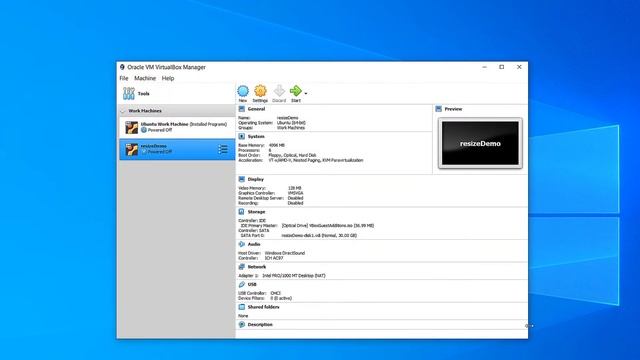
Task: Open the Help menu
Action: 168,78
